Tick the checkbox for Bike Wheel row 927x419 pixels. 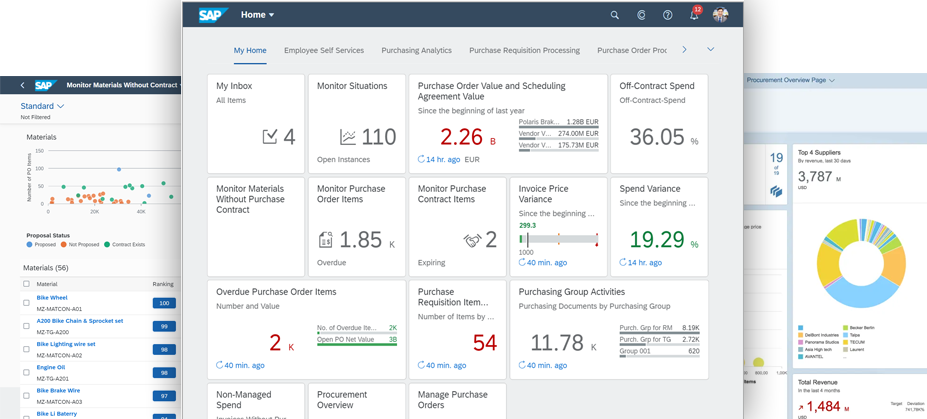26,302
